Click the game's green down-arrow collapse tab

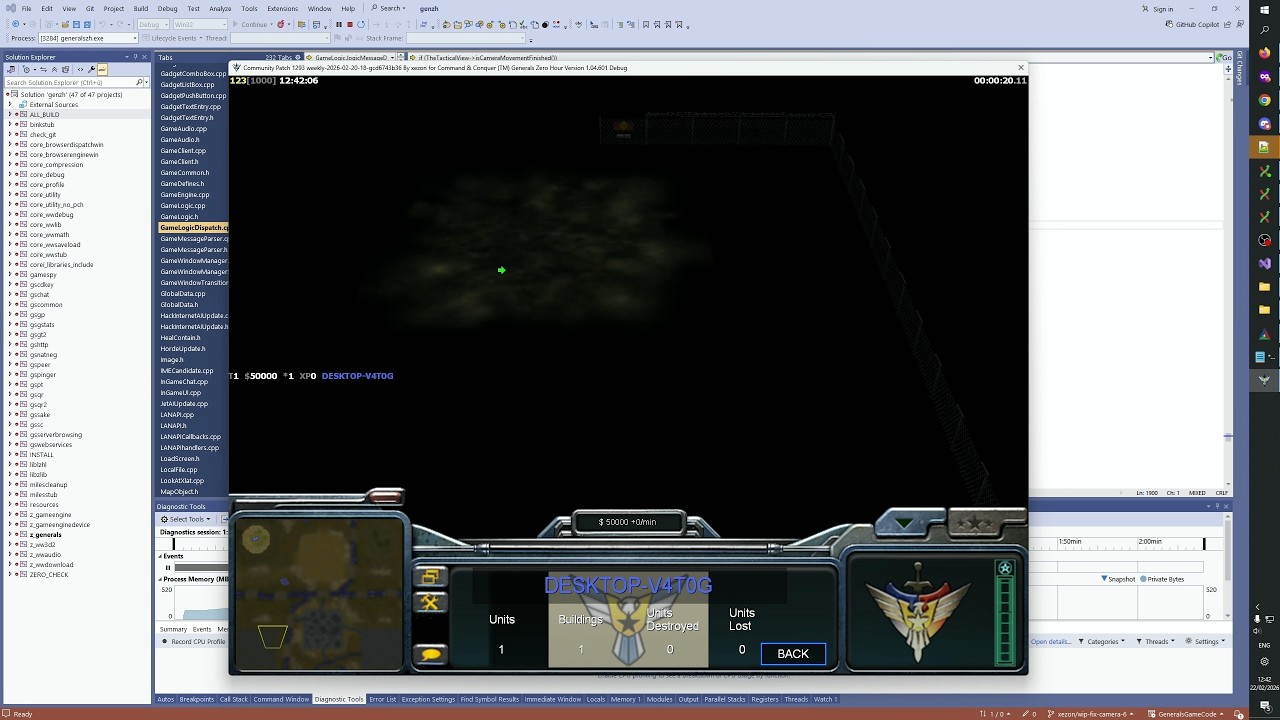coord(905,523)
